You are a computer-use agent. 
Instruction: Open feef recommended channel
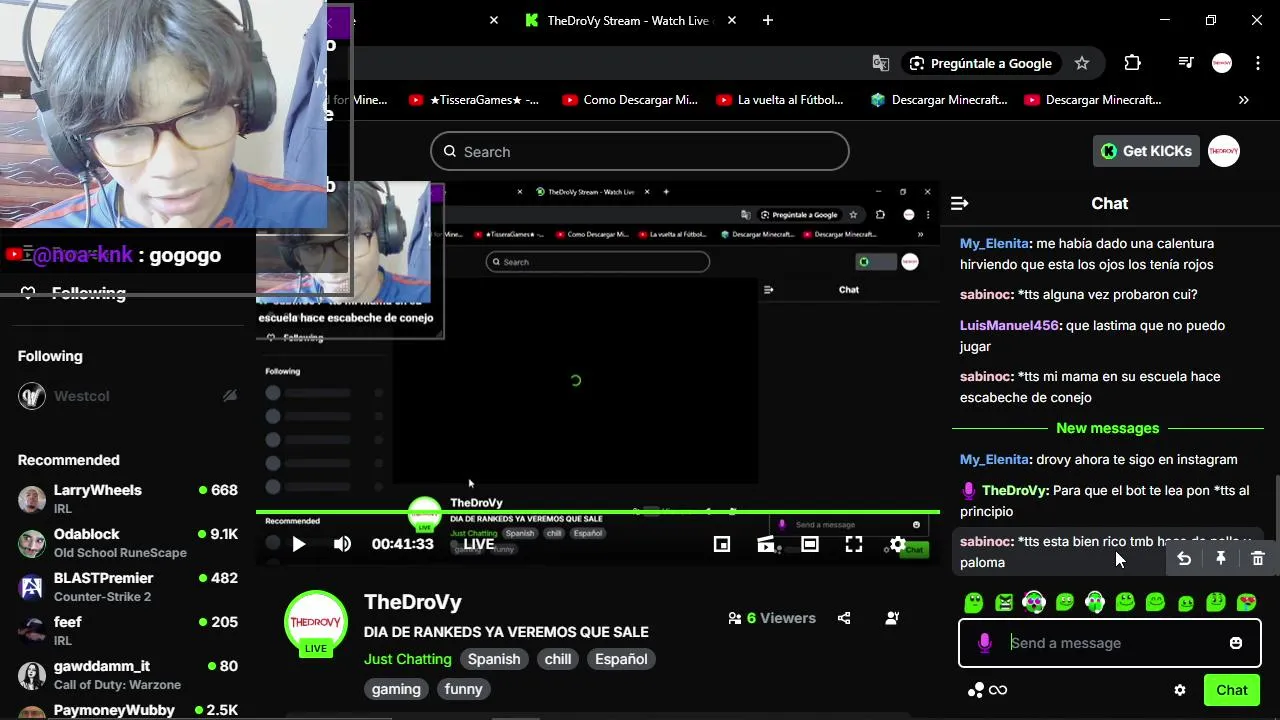point(127,630)
